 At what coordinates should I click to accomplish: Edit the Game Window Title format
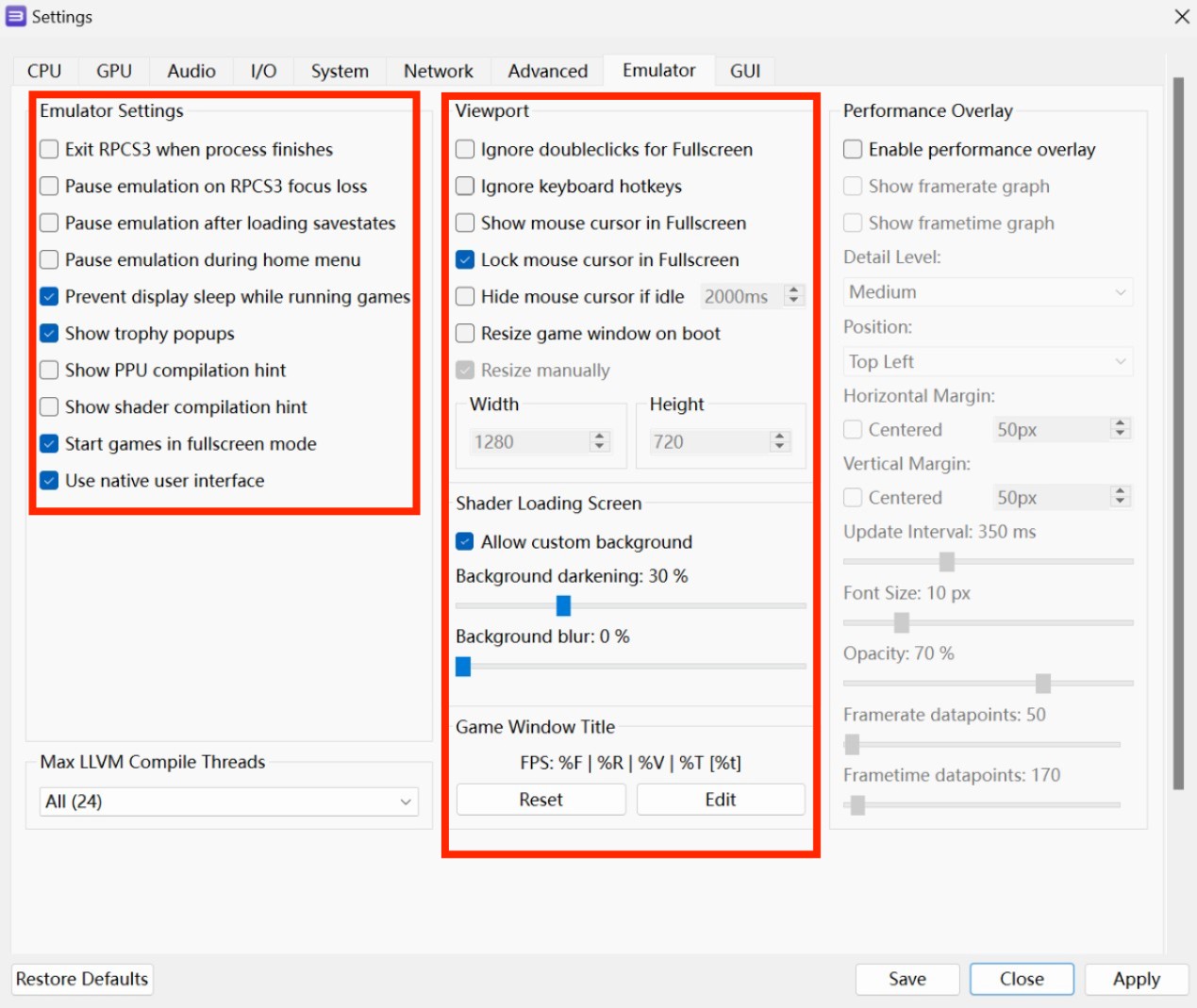coord(721,800)
